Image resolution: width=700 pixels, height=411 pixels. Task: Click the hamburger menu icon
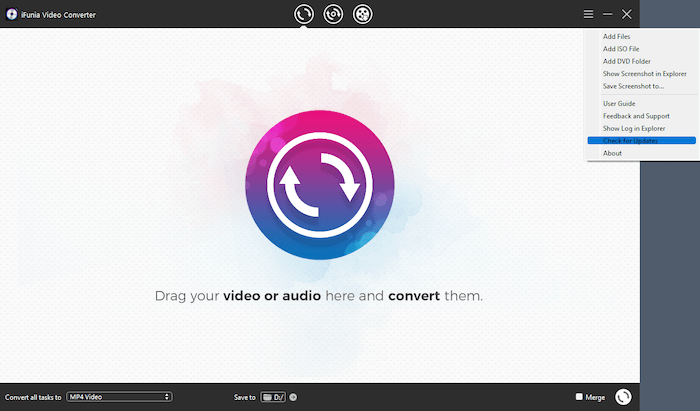pyautogui.click(x=588, y=14)
